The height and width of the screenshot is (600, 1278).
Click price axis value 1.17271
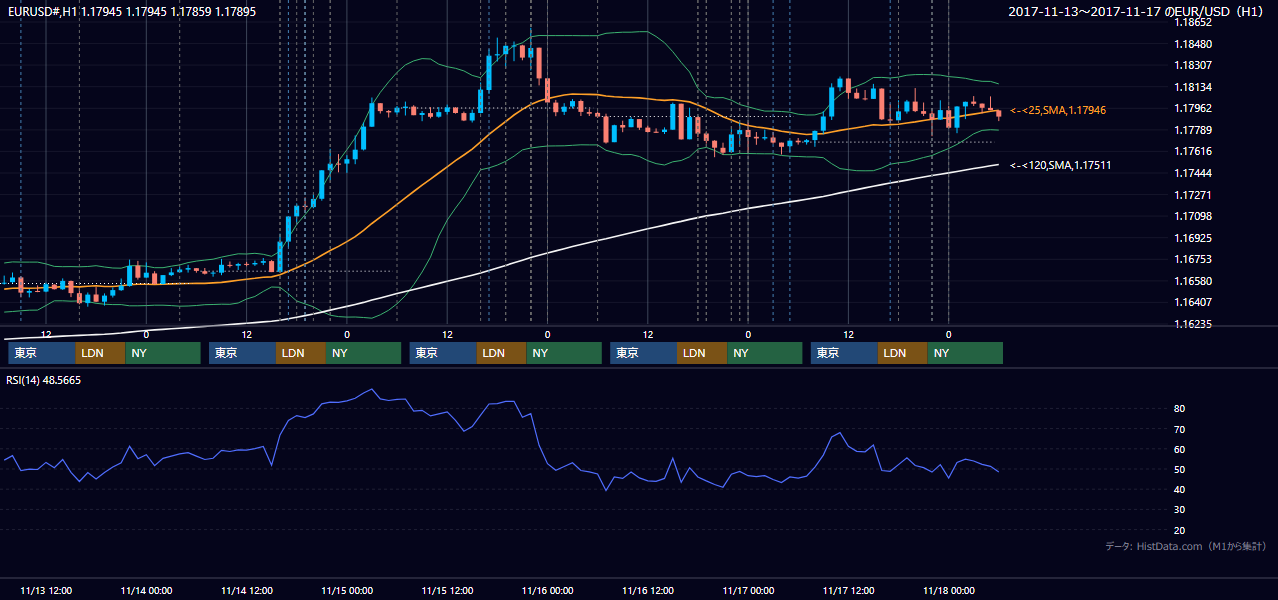[1193, 195]
